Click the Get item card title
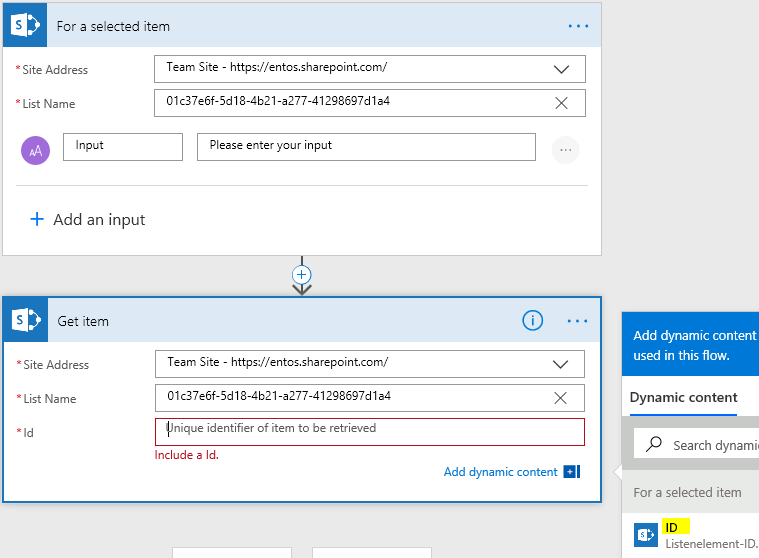Image resolution: width=759 pixels, height=558 pixels. [x=83, y=321]
